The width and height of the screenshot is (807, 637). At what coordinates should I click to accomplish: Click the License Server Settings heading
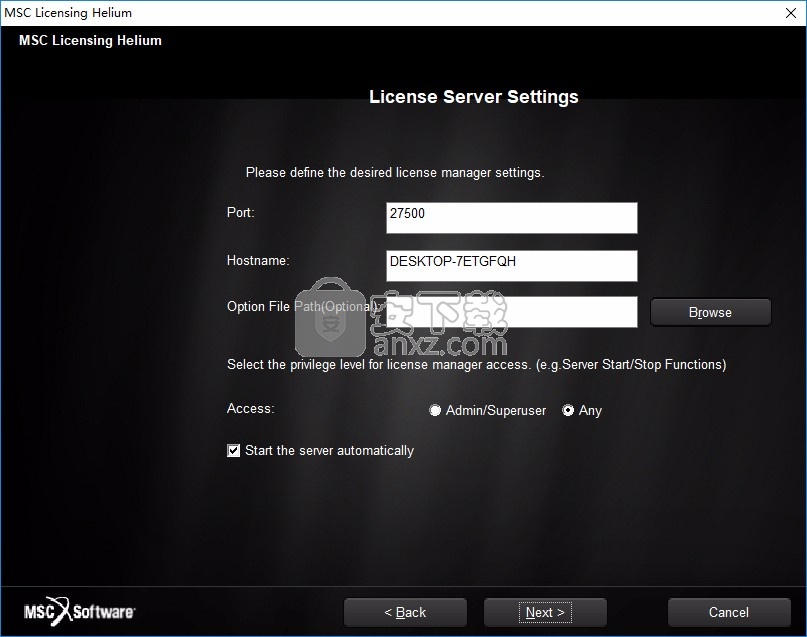473,97
